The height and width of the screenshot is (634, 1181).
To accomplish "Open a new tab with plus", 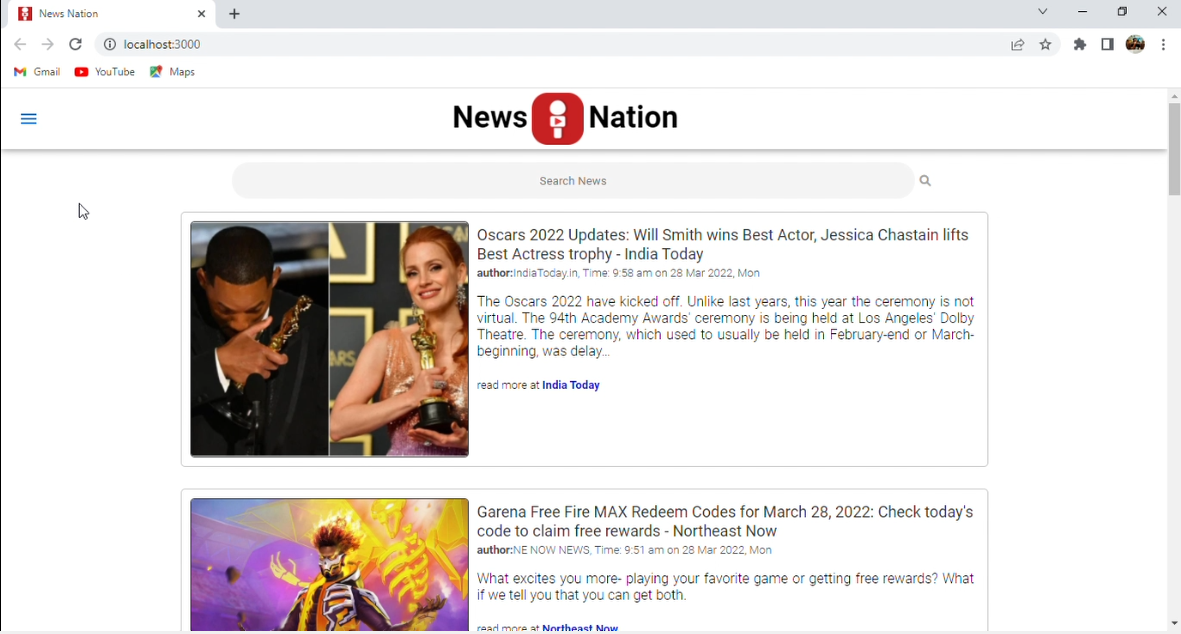I will pos(234,14).
